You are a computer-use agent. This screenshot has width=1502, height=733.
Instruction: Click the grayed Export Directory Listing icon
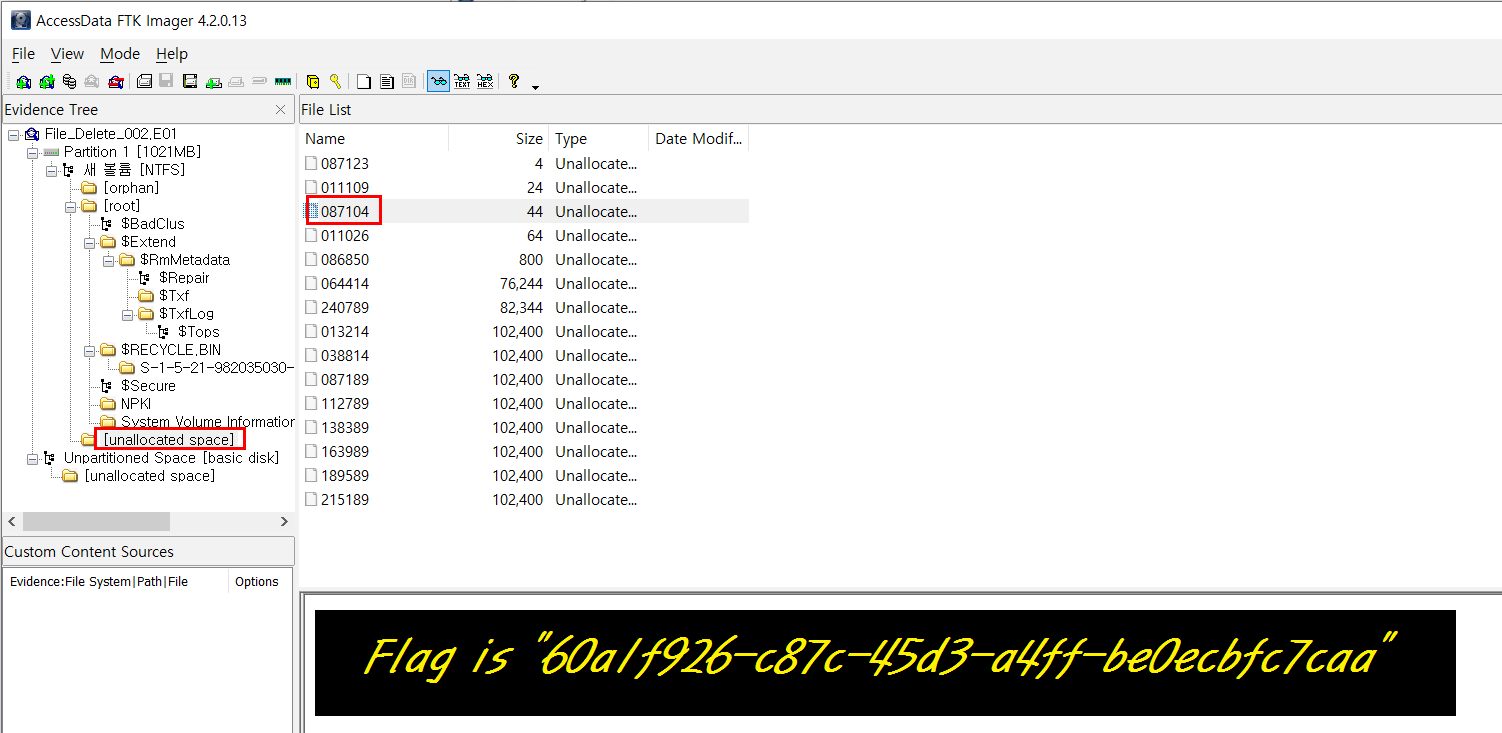pos(409,82)
